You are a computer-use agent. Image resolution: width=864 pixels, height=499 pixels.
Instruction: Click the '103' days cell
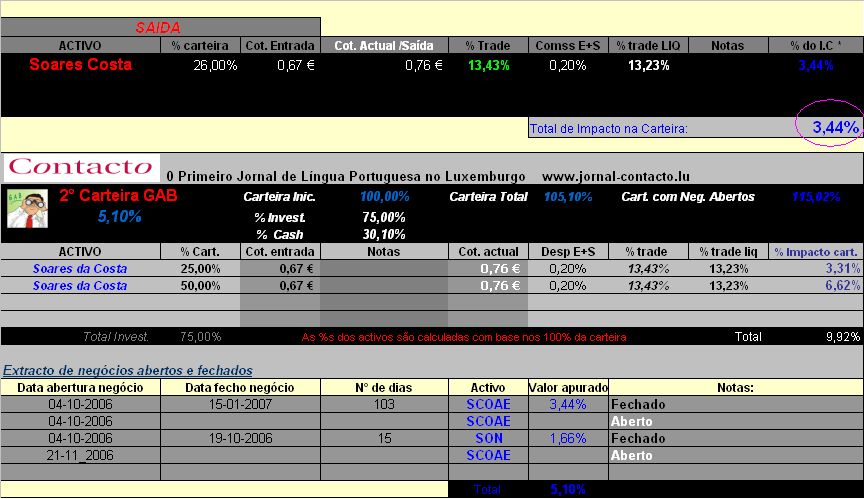(x=384, y=404)
